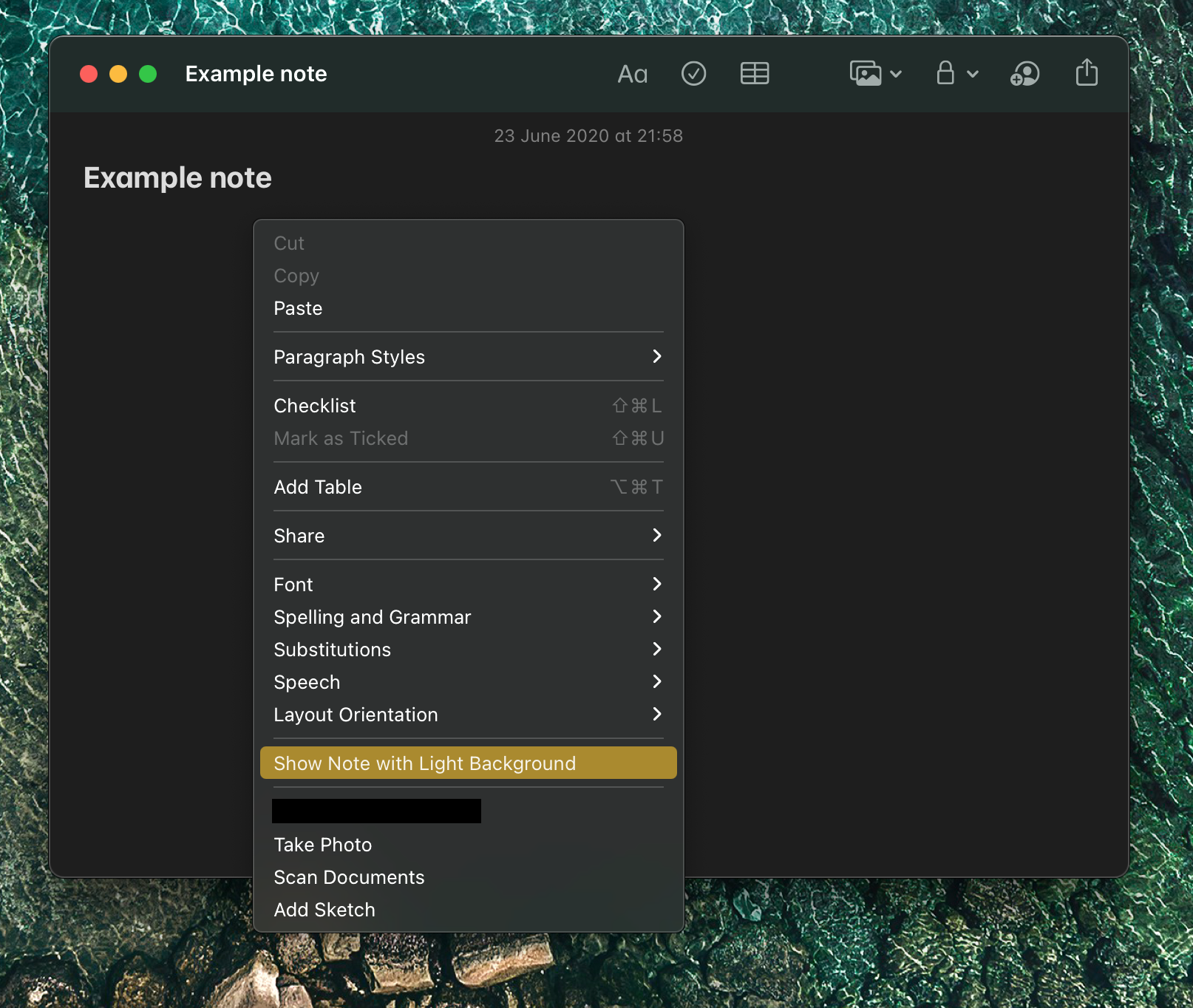1193x1008 pixels.
Task: Choose Paste from the context menu
Action: (x=299, y=308)
